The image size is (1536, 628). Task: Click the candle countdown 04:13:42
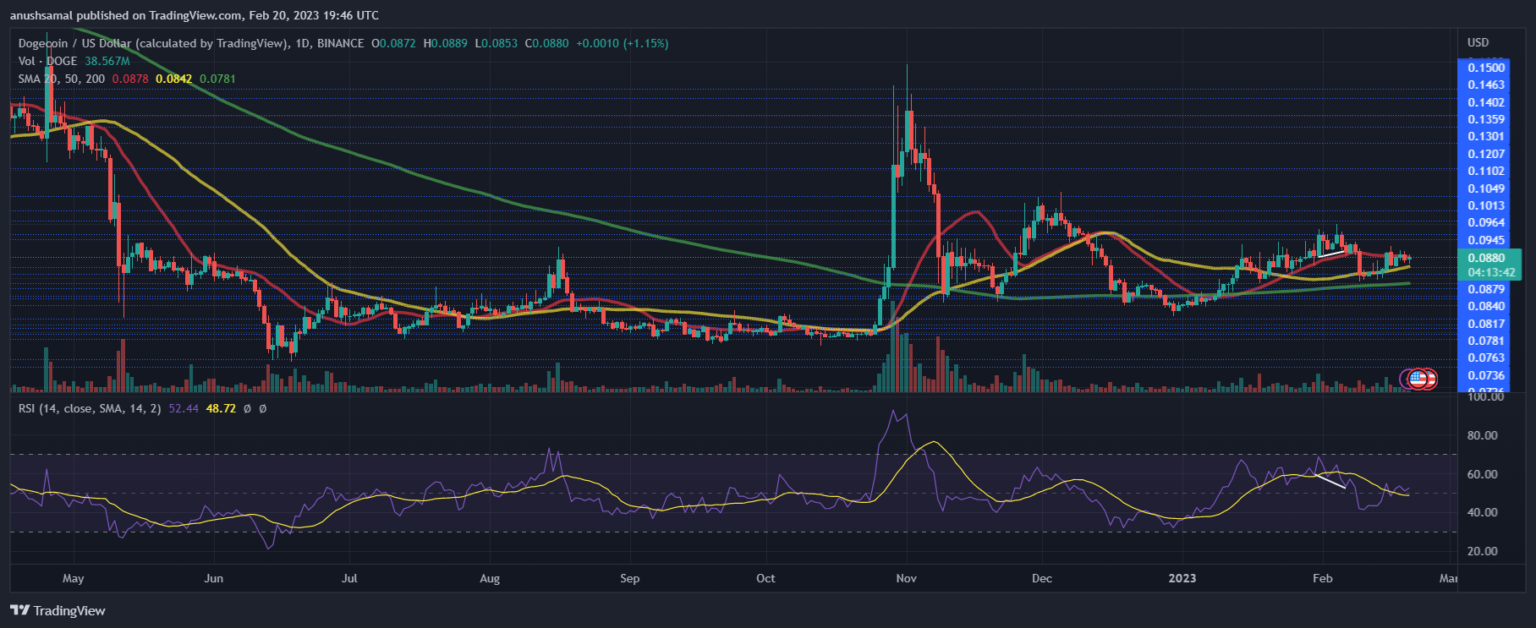click(x=1493, y=271)
